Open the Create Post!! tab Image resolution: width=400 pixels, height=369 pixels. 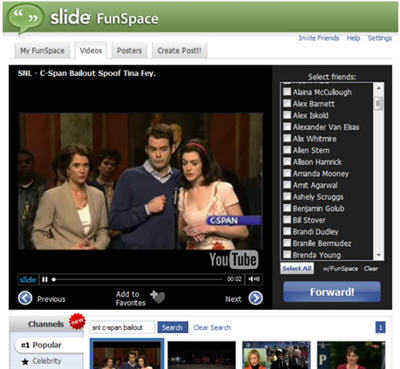coord(179,51)
